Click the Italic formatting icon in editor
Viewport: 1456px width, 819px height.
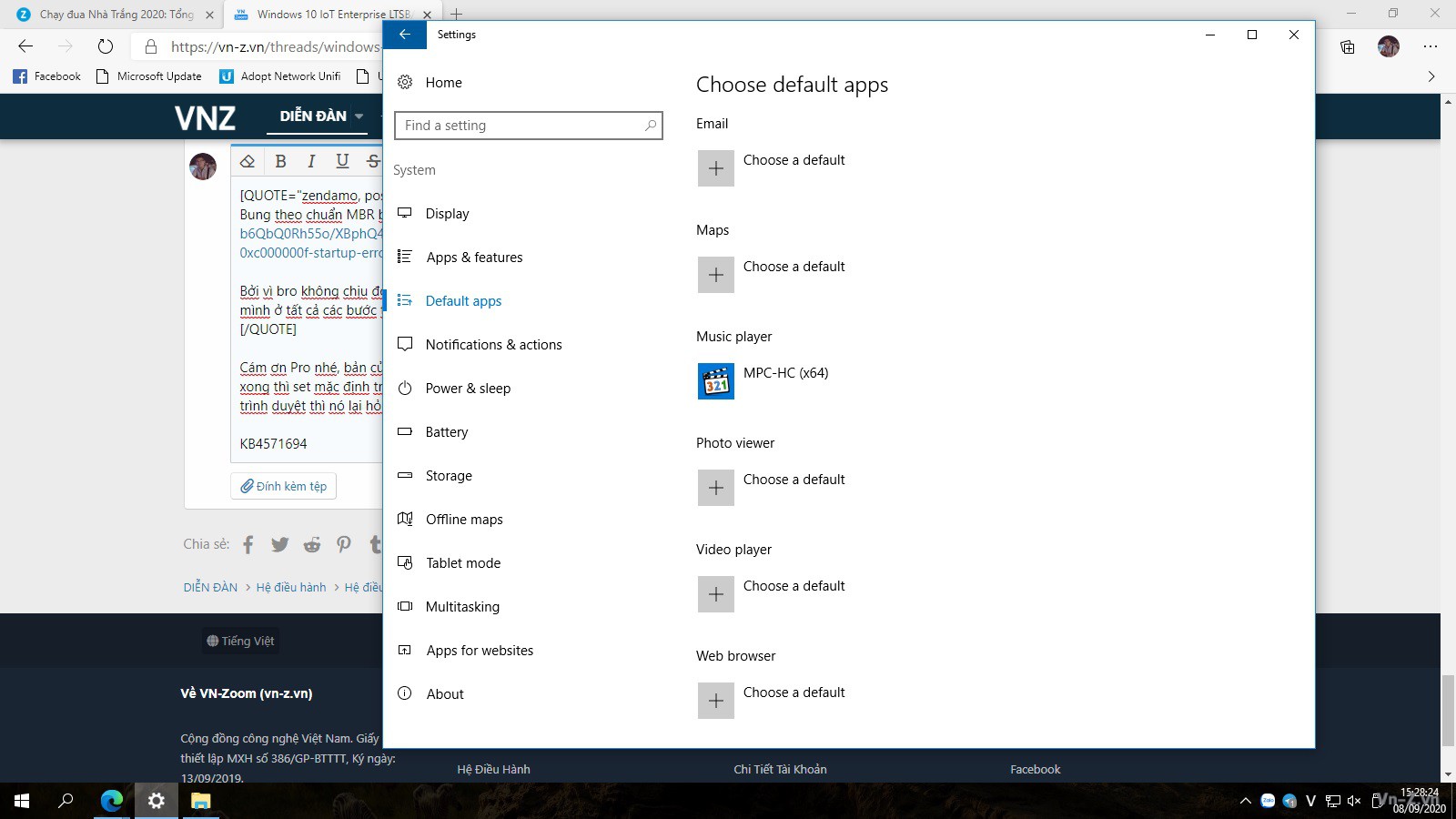311,161
